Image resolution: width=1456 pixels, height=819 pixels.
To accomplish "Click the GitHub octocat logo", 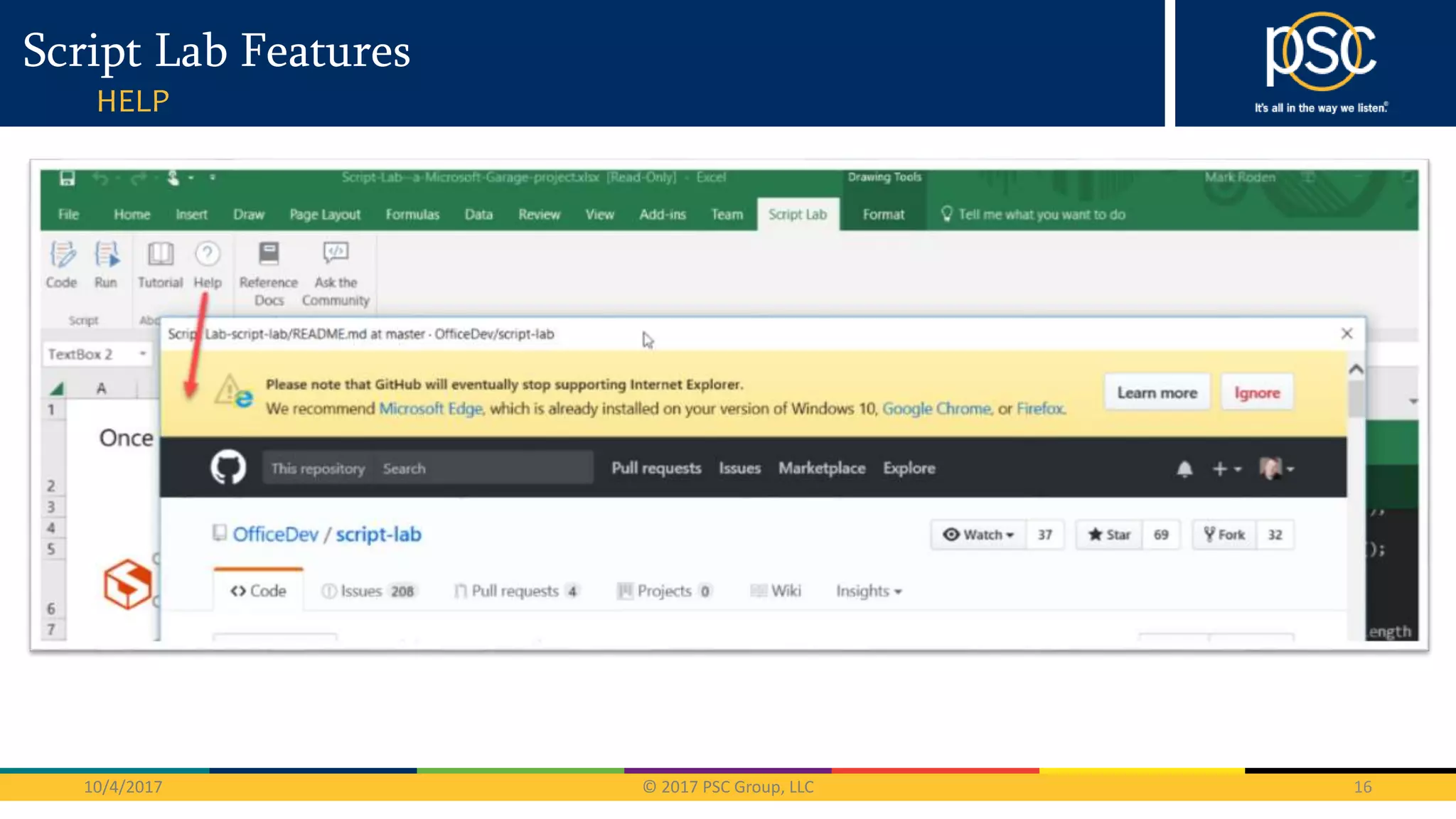I will 228,468.
